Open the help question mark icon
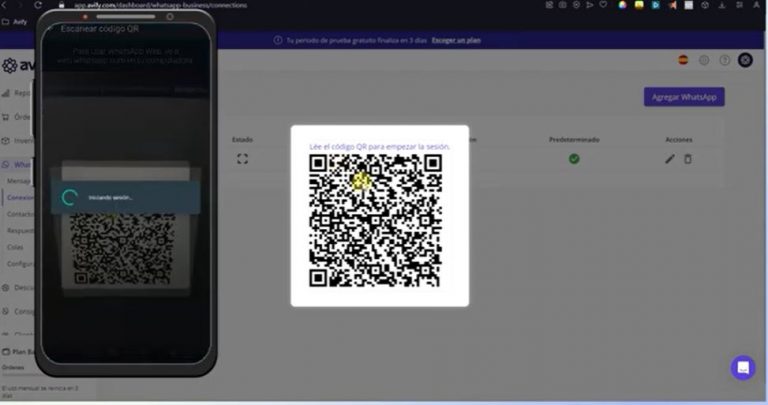The image size is (768, 405). click(724, 60)
